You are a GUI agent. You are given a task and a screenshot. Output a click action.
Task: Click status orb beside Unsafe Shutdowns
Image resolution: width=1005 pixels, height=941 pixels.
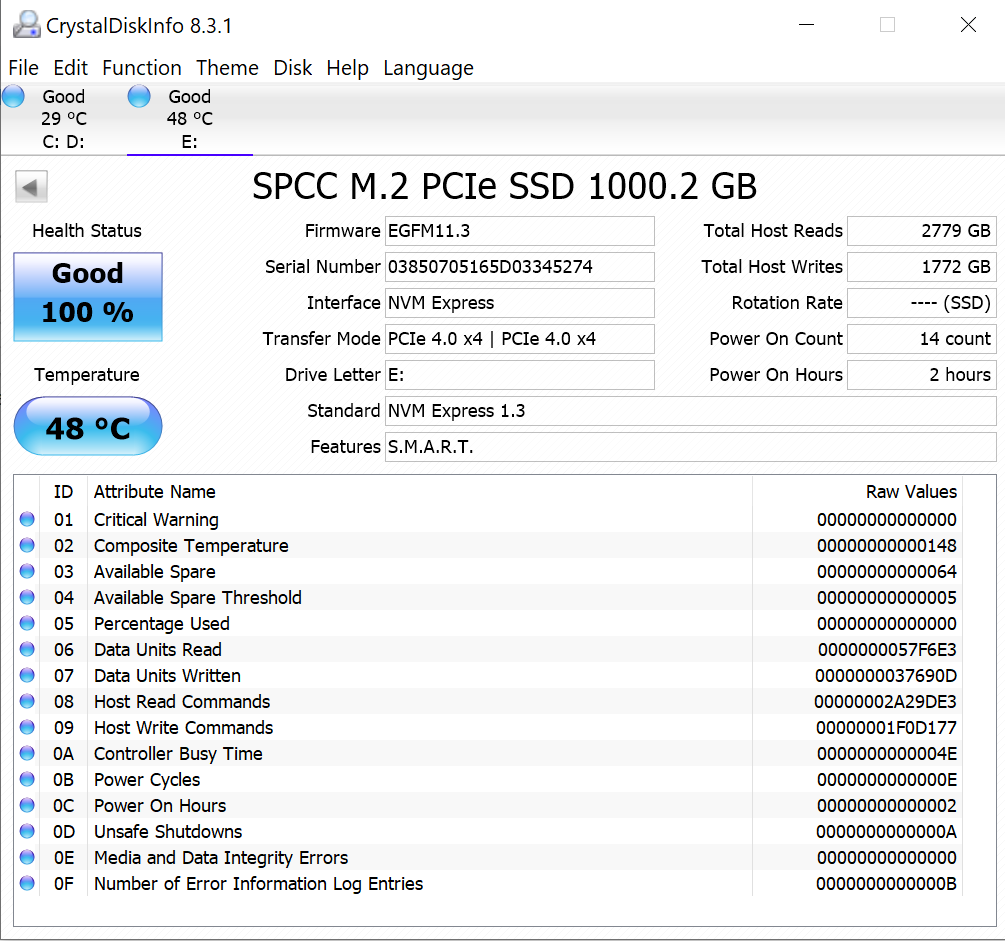point(27,831)
